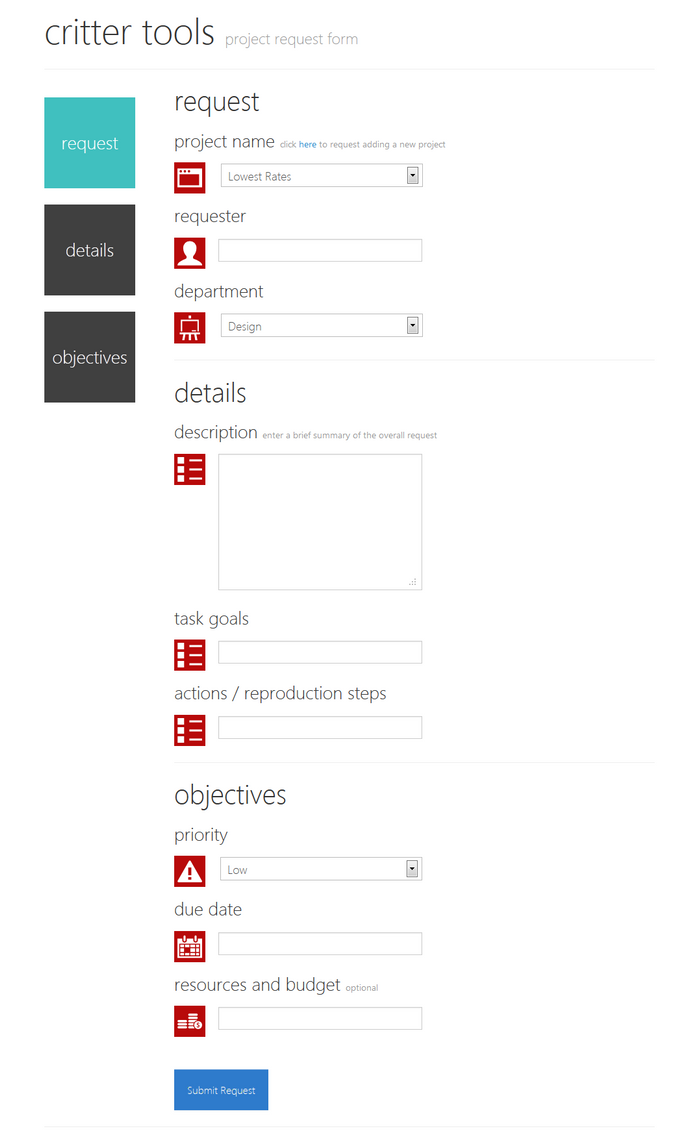This screenshot has height=1144, width=698.
Task: Click inside the description text area
Action: (x=320, y=522)
